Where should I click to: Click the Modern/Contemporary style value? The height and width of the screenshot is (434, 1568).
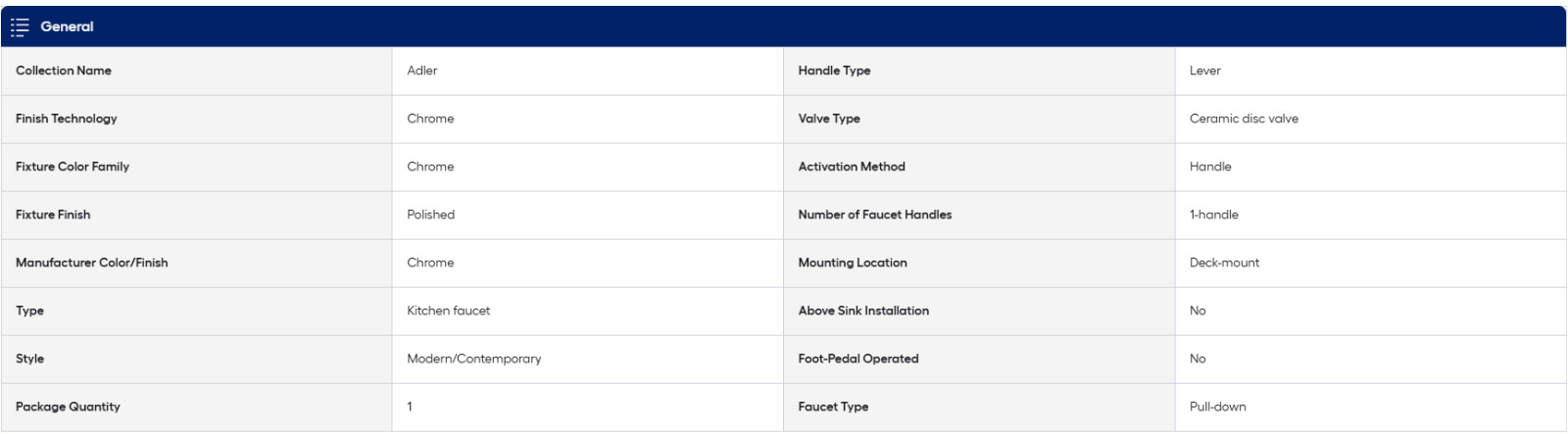point(474,359)
